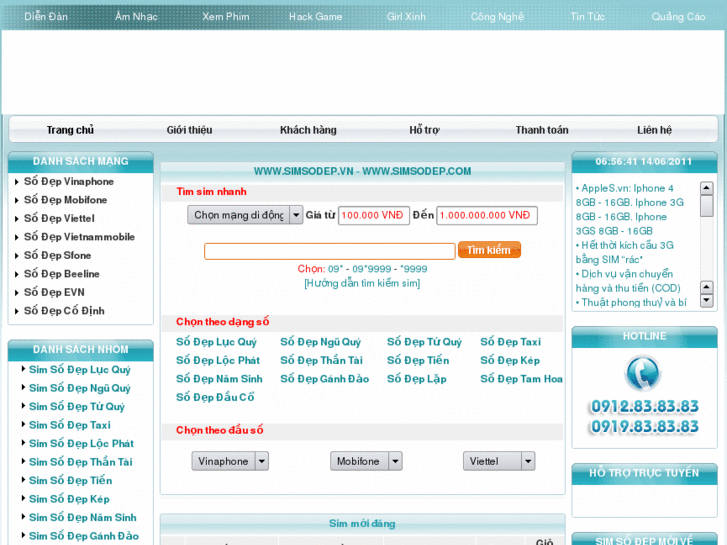Go to the Liên hệ tab
727x545 pixels.
654,130
